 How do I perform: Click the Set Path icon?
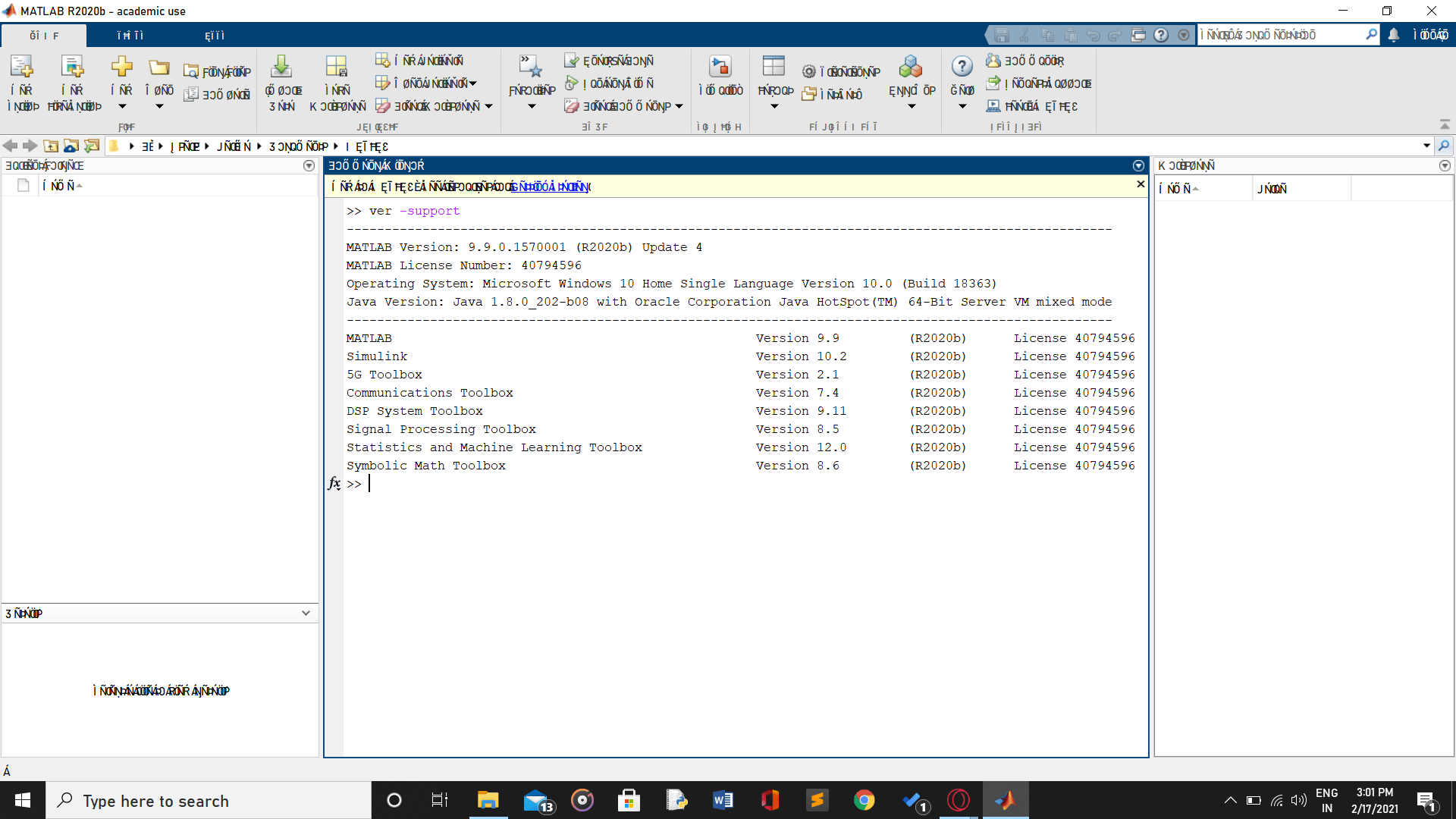coord(809,95)
